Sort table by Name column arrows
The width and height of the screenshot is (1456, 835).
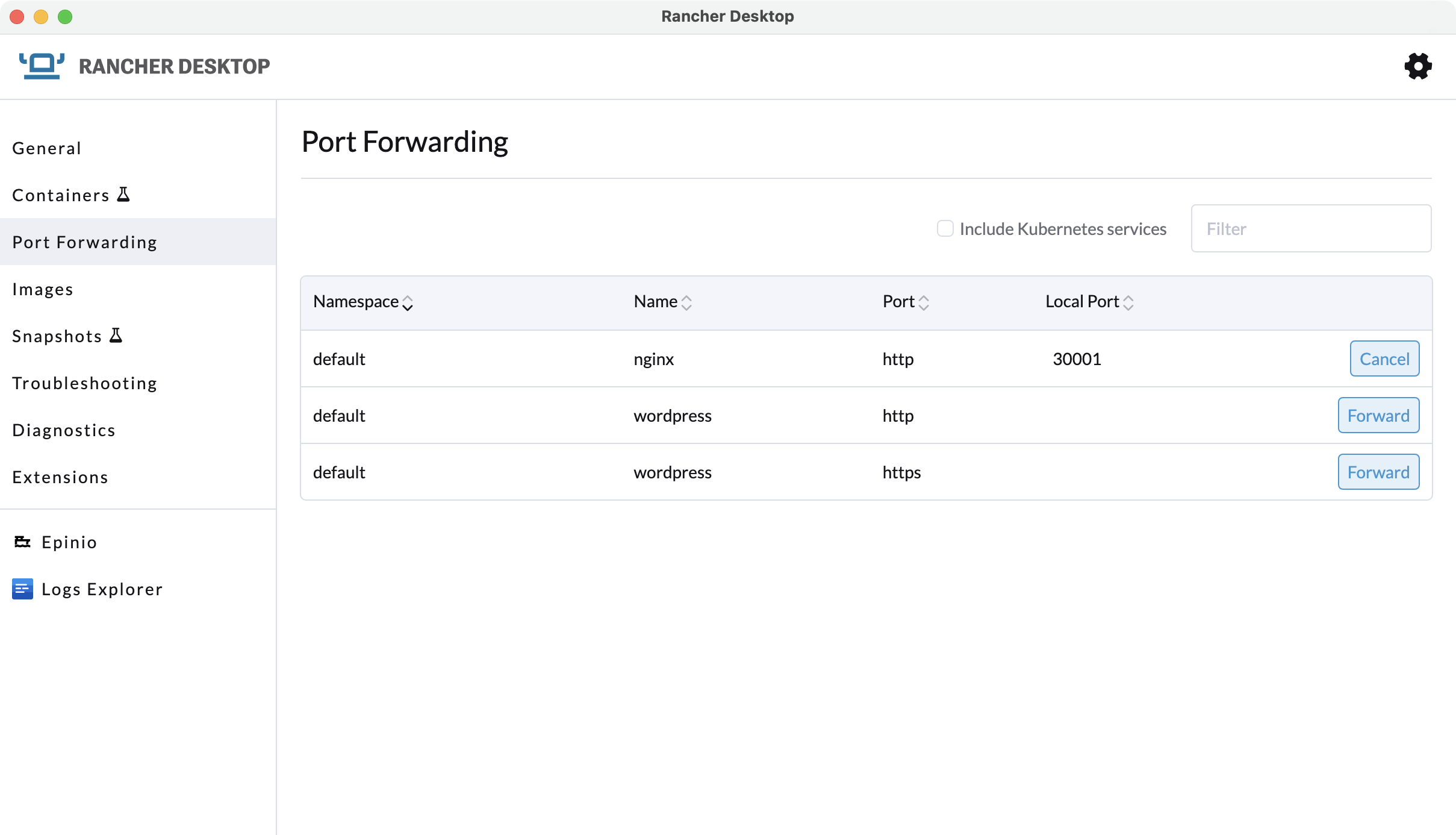686,302
